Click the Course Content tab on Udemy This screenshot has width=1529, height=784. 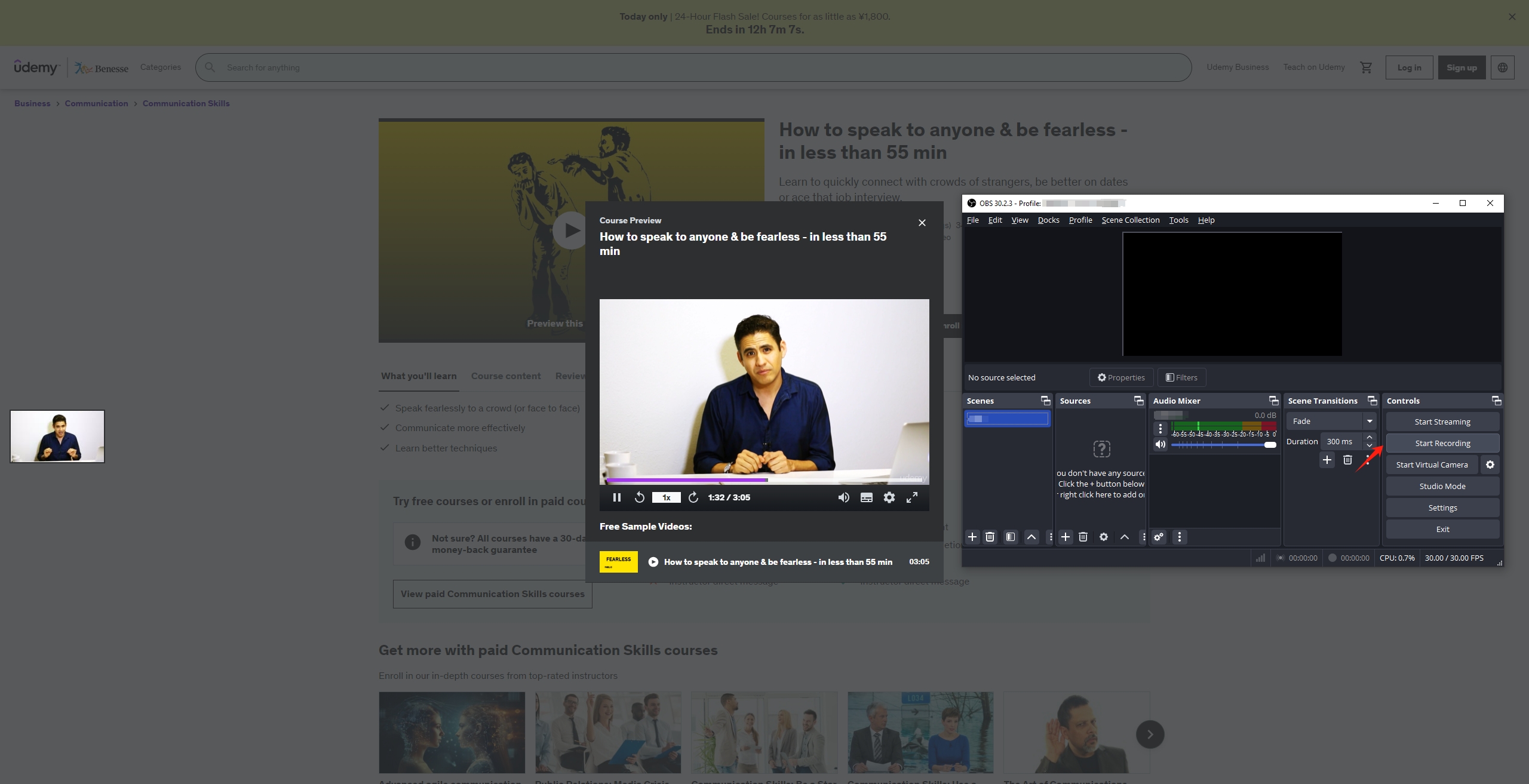pos(505,375)
